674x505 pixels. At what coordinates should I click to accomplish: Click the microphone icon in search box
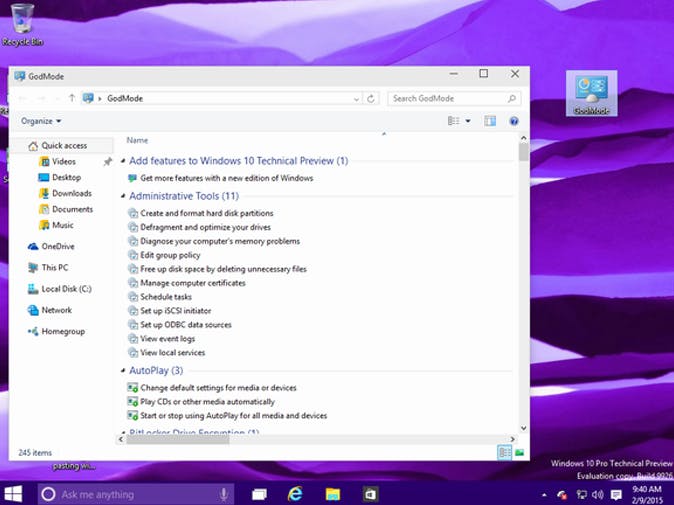(224, 494)
